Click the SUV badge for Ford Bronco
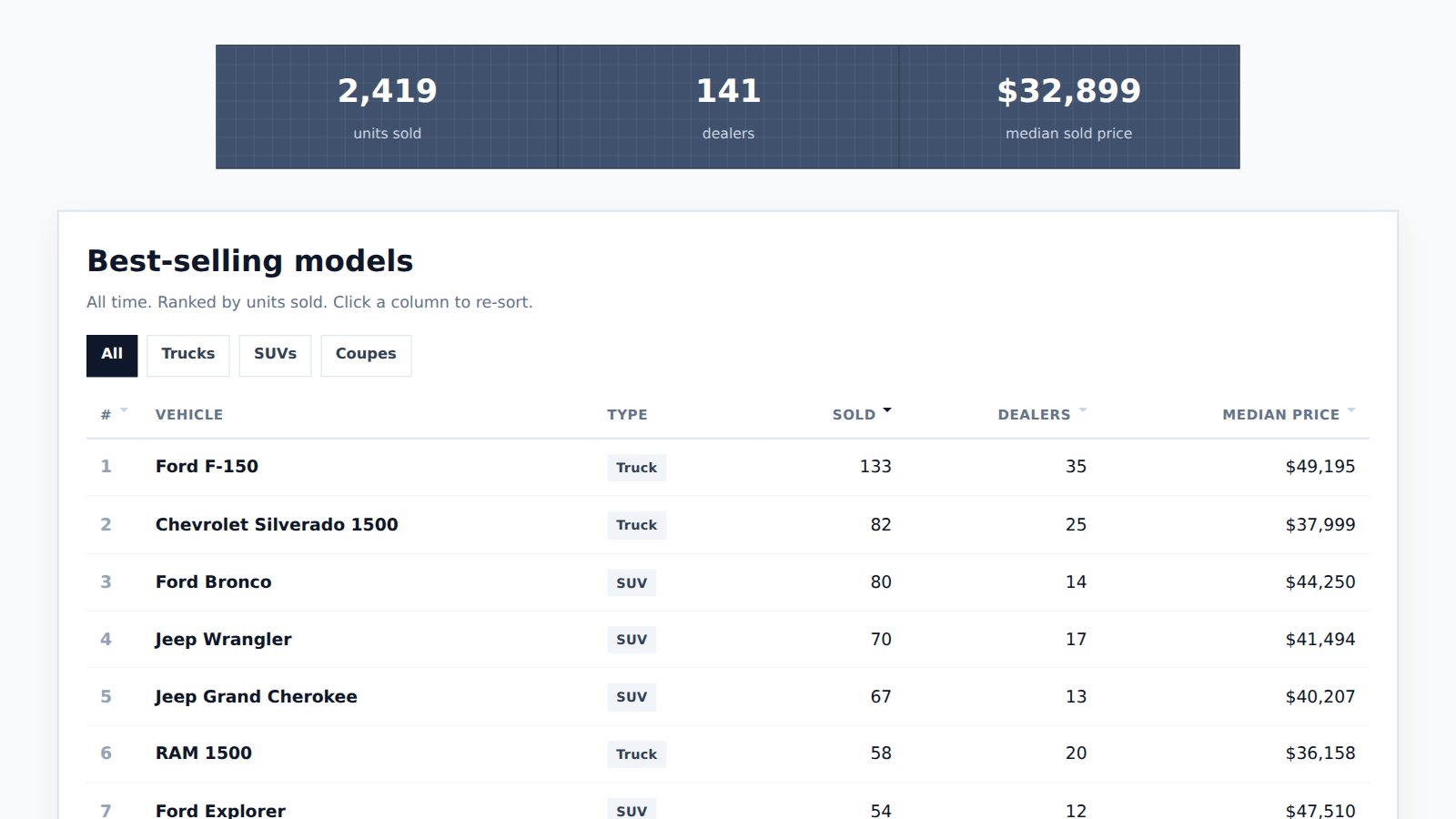Image resolution: width=1456 pixels, height=819 pixels. pyautogui.click(x=632, y=582)
